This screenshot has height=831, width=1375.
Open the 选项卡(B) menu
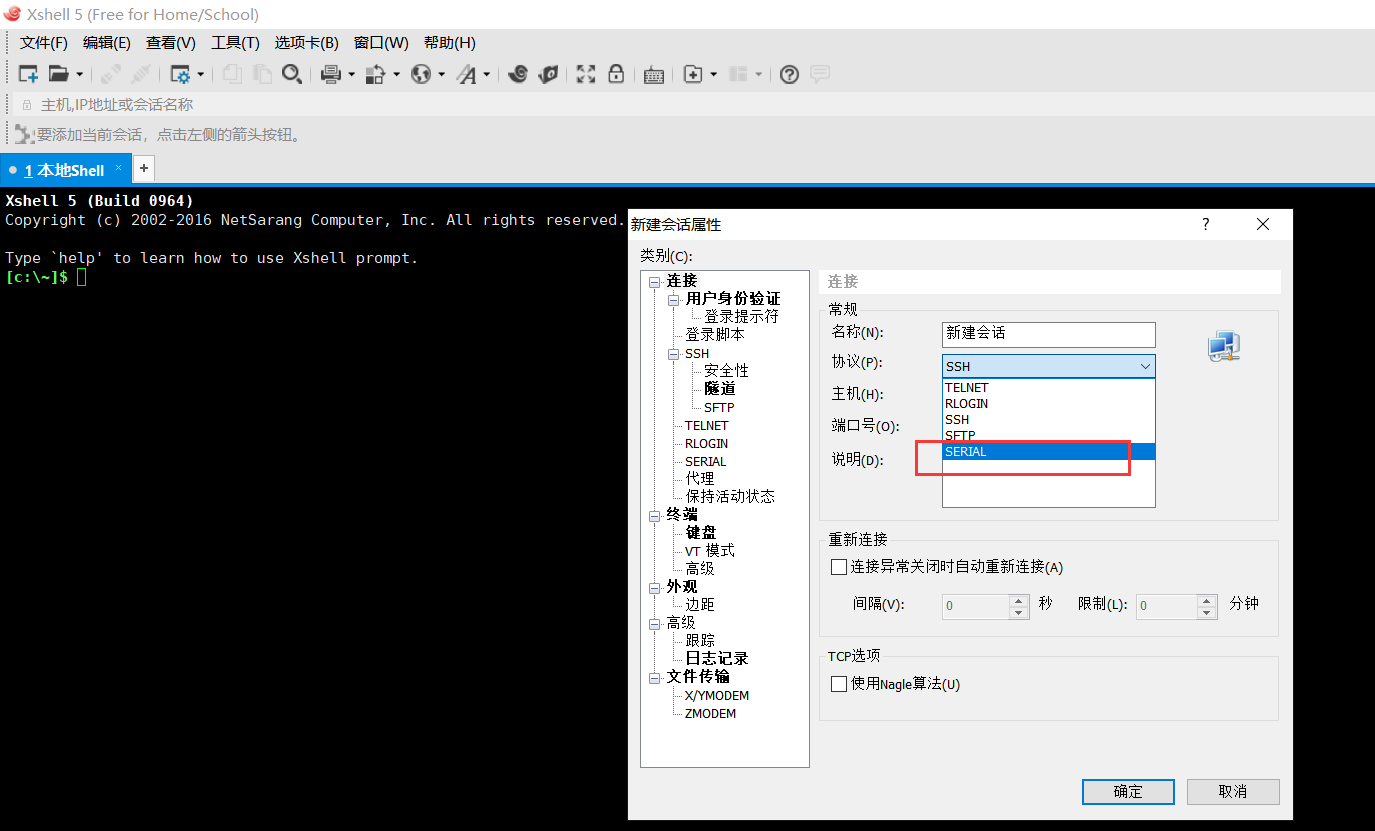[x=307, y=43]
